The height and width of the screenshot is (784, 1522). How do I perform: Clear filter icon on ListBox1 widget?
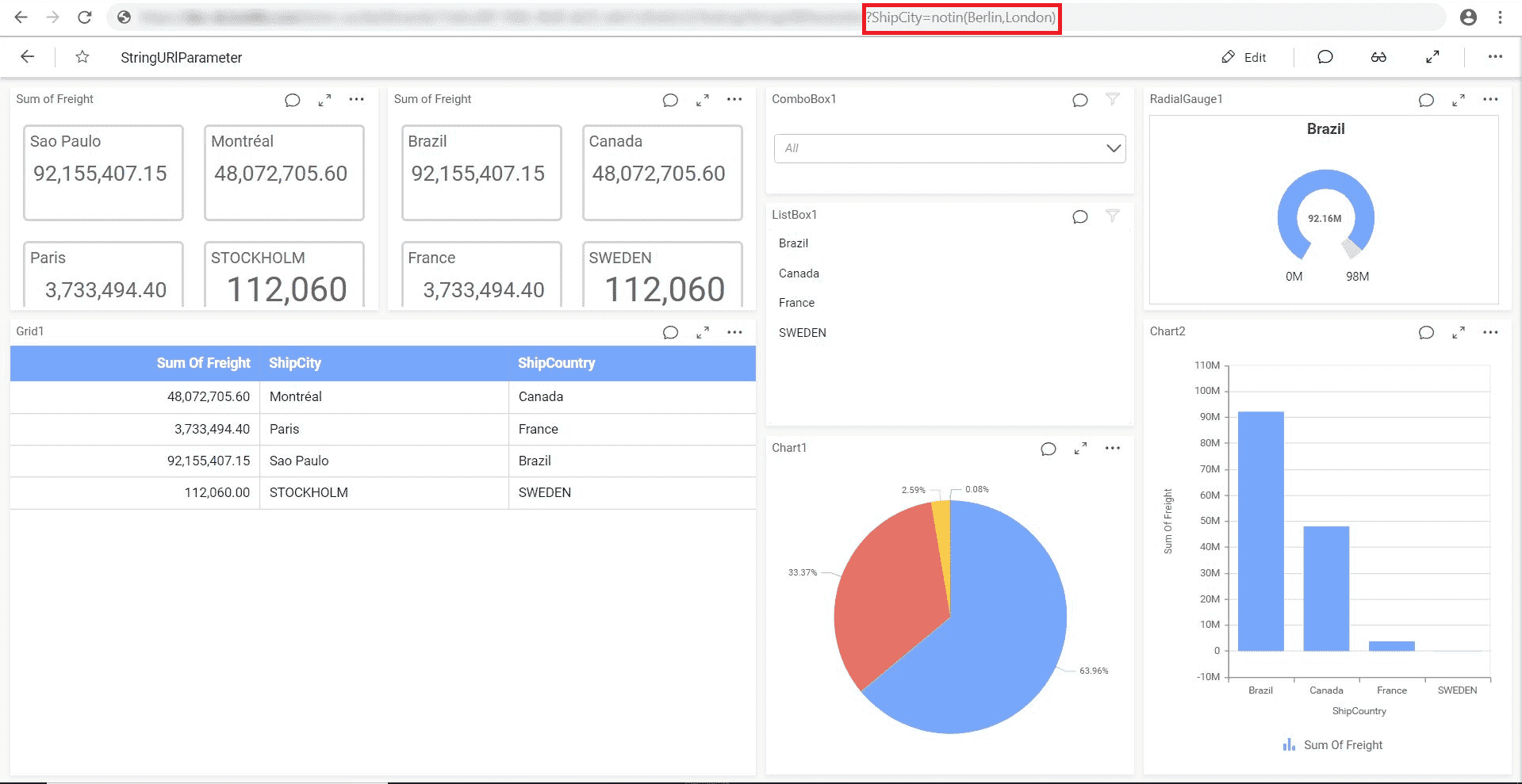tap(1113, 216)
